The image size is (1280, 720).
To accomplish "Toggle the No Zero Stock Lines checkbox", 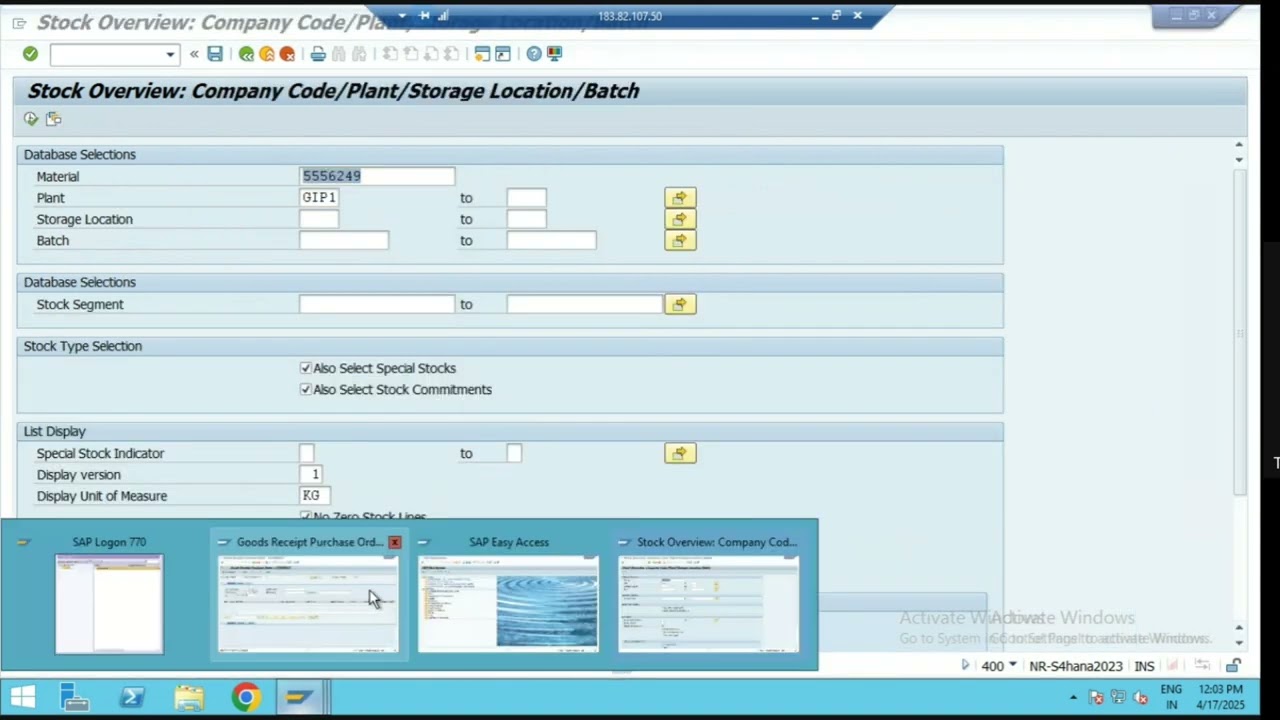I will 306,516.
